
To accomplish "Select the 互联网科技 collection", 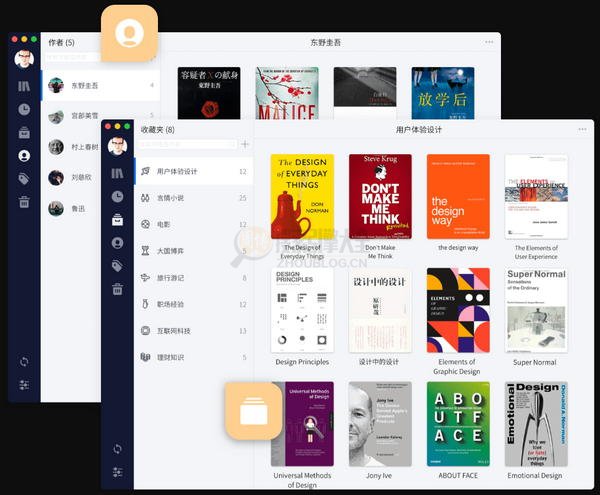I will point(194,331).
